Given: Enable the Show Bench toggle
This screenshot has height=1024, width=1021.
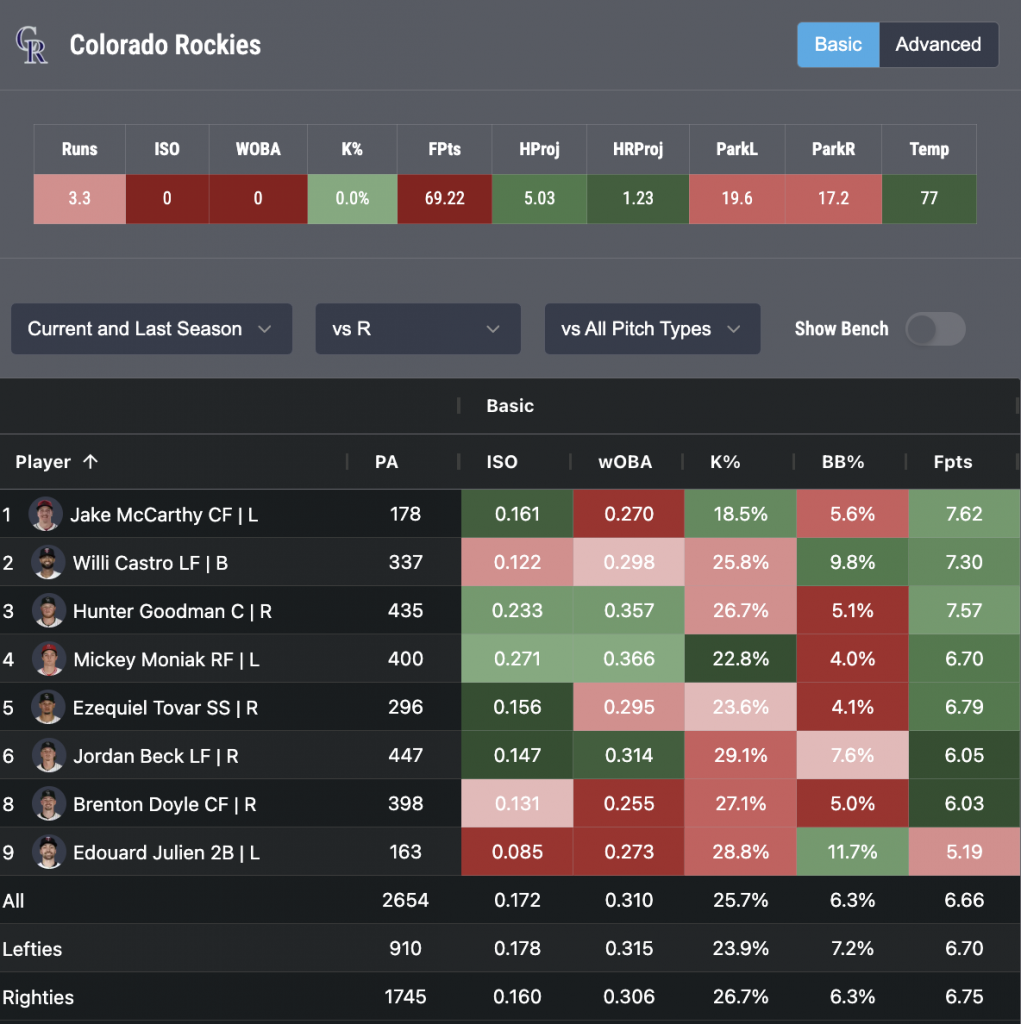Looking at the screenshot, I should click(x=934, y=329).
